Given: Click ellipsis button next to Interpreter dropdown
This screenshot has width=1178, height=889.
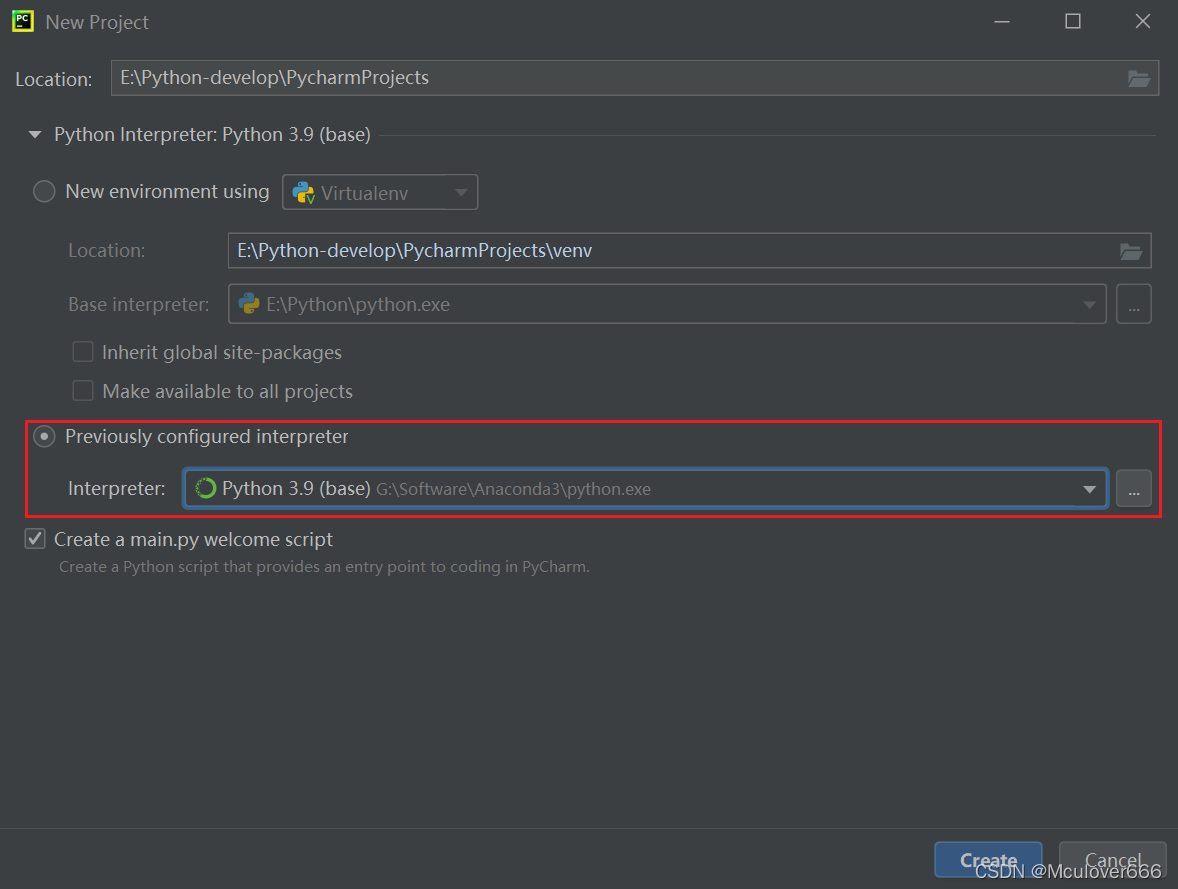Looking at the screenshot, I should 1134,489.
